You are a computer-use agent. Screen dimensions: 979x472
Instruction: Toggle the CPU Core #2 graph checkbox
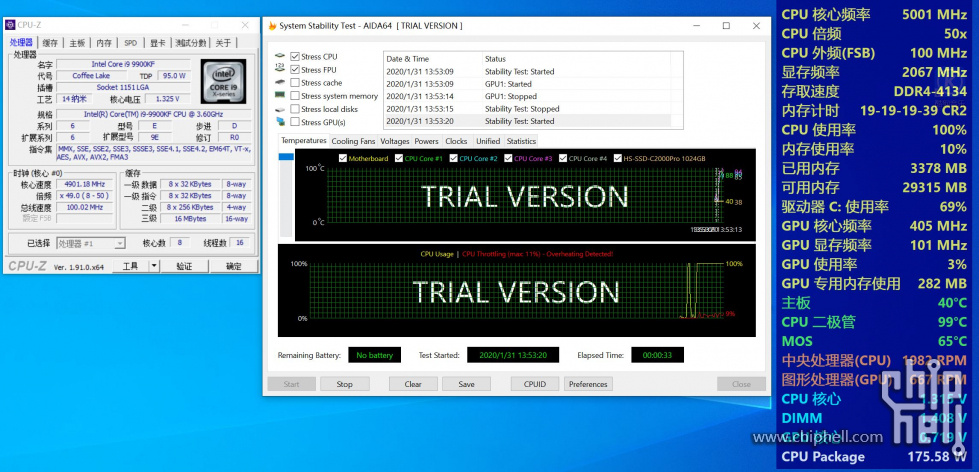pos(453,159)
